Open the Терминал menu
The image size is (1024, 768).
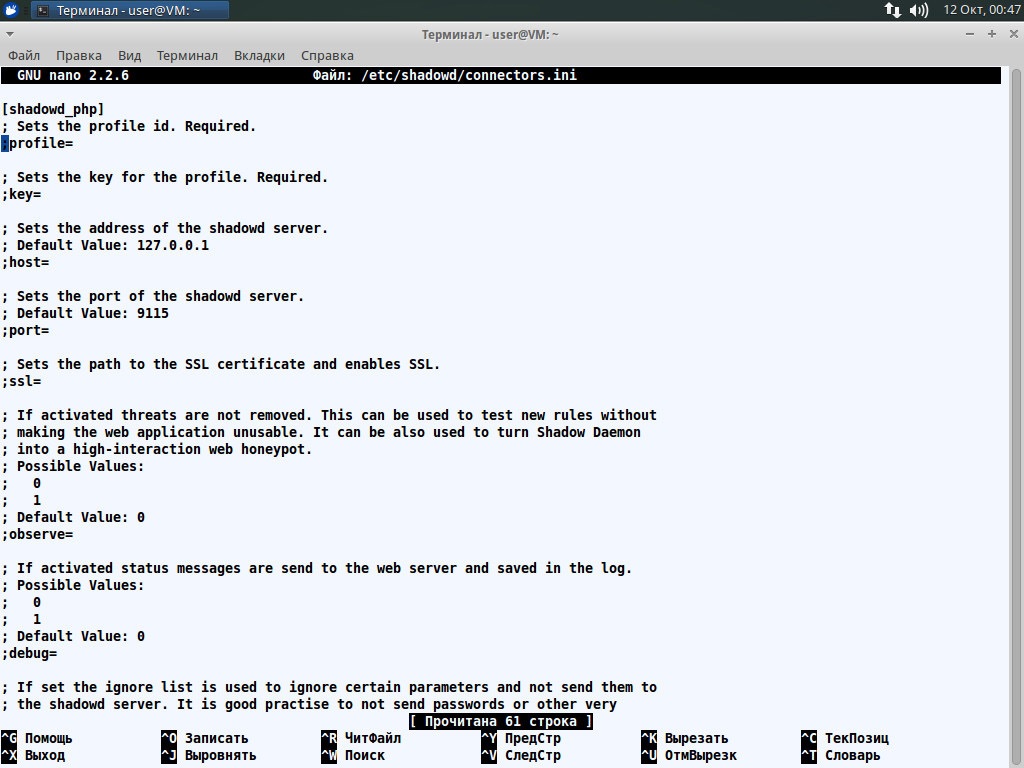187,56
